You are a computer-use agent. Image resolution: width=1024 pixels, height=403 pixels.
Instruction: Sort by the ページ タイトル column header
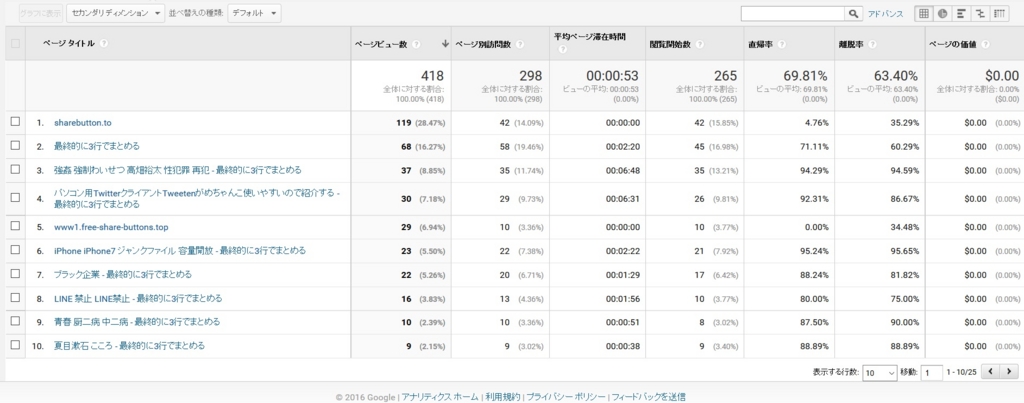point(69,44)
